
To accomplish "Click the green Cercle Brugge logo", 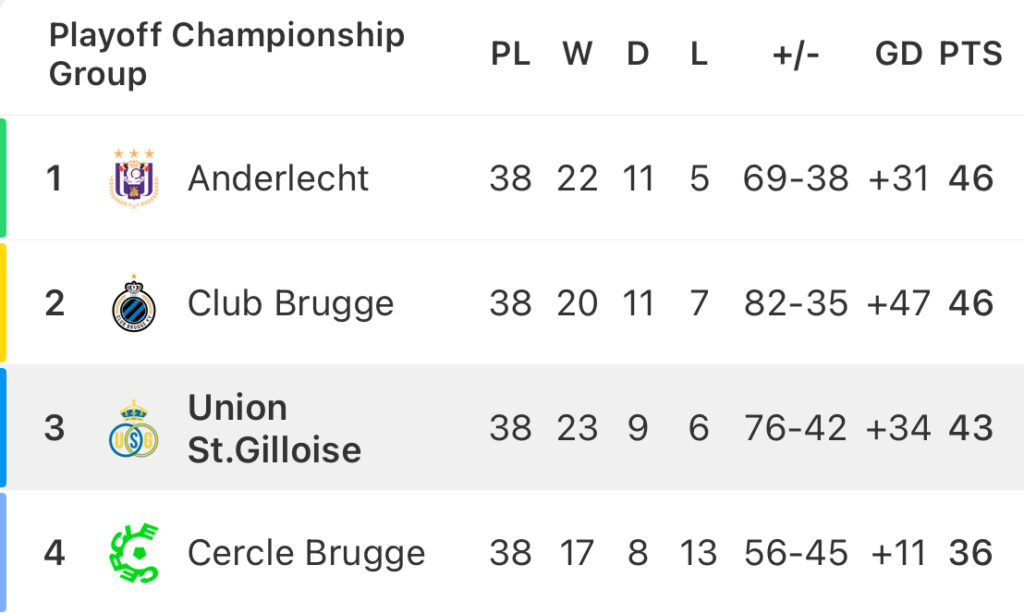I will [134, 553].
